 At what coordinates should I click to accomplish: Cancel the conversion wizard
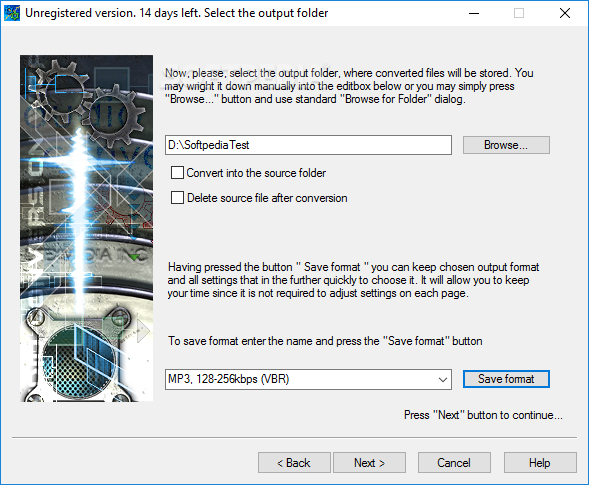454,462
